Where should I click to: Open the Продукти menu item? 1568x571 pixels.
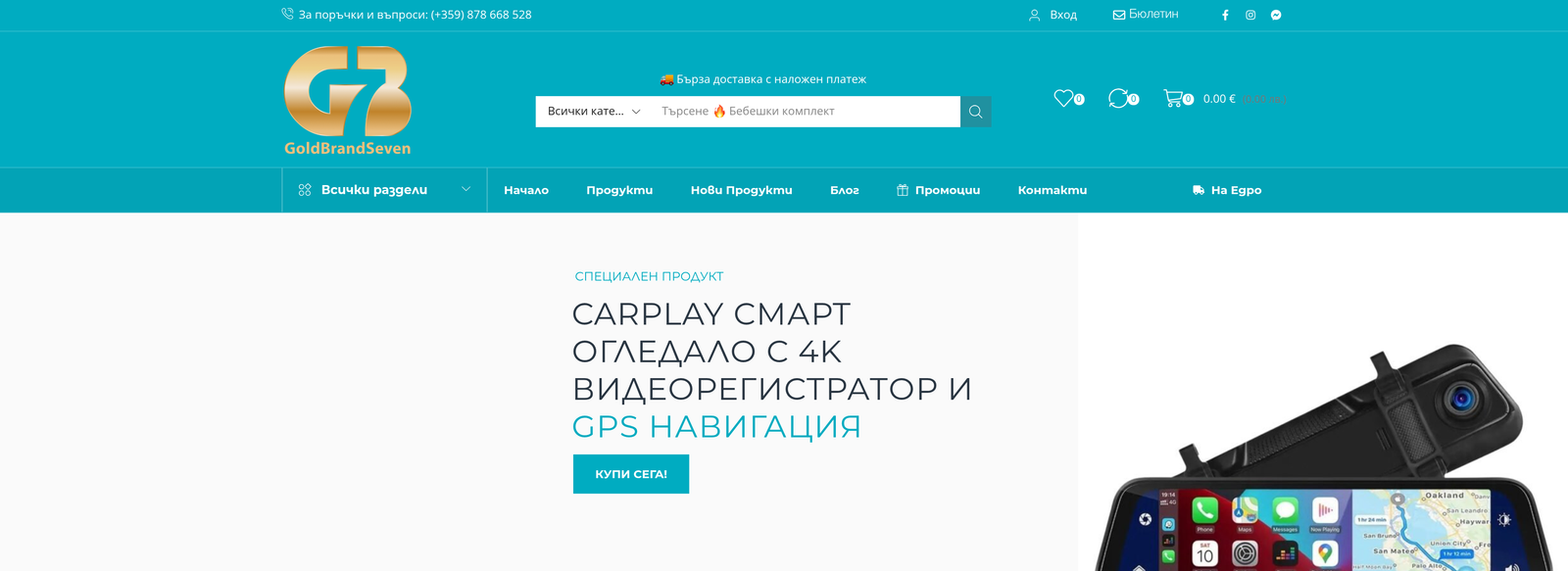[x=619, y=190]
